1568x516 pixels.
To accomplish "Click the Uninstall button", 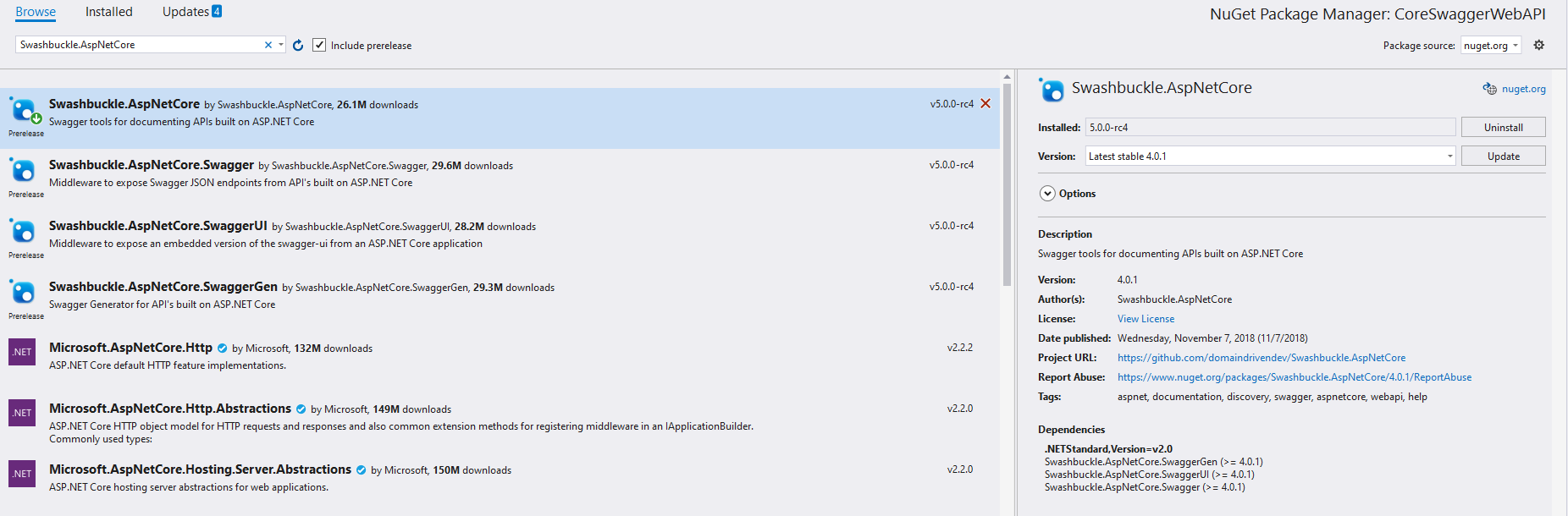I will click(1504, 127).
